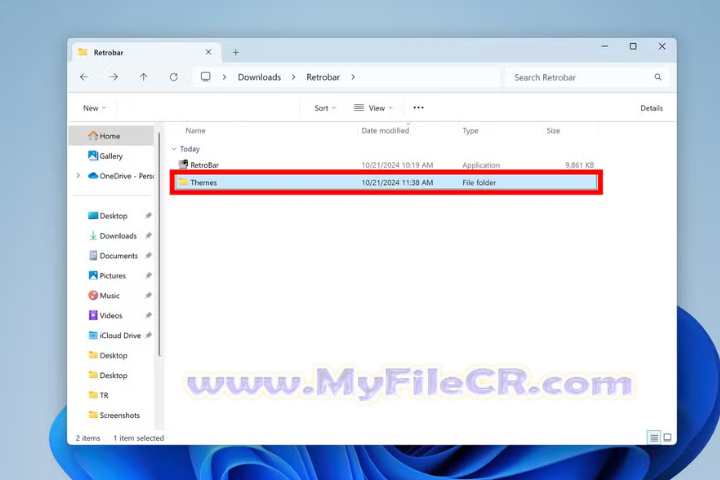
Task: Expand chevron after Downloads in address bar
Action: pos(293,77)
